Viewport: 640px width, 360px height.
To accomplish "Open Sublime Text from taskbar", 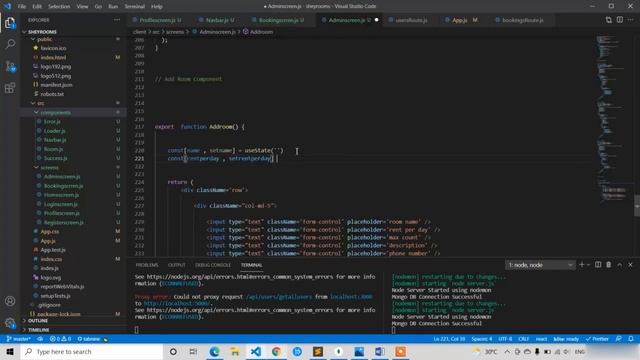I will [318, 351].
